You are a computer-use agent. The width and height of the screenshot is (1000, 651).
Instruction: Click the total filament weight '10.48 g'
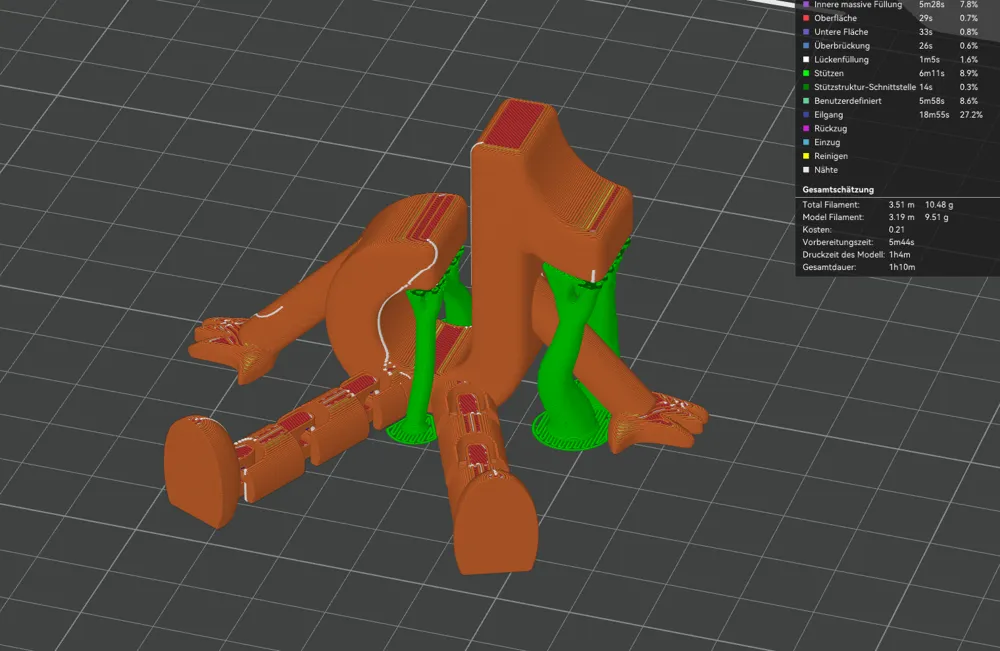939,205
